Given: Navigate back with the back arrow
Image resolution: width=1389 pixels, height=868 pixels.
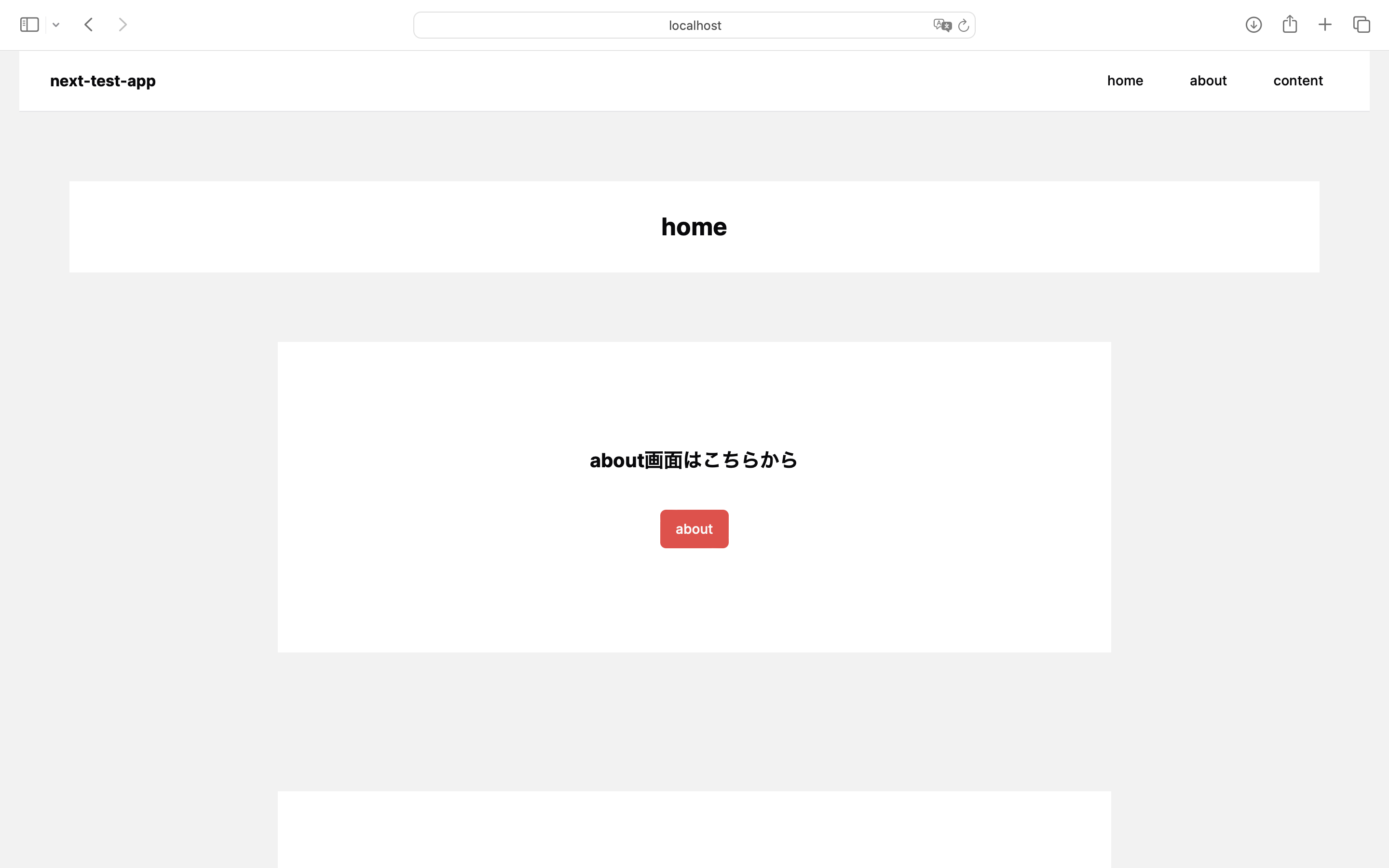Looking at the screenshot, I should (88, 24).
